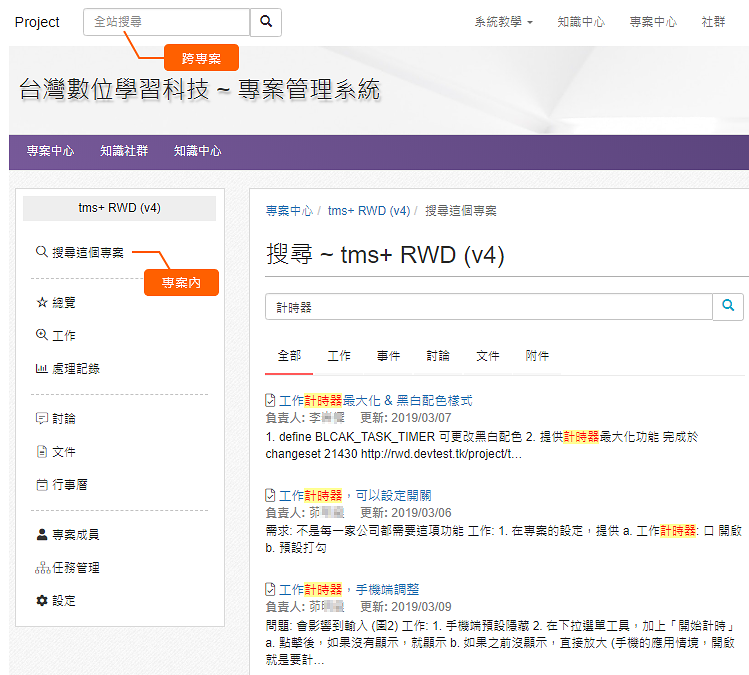Click 專案中心 breadcrumb link
Image resolution: width=749 pixels, height=675 pixels.
tap(289, 211)
